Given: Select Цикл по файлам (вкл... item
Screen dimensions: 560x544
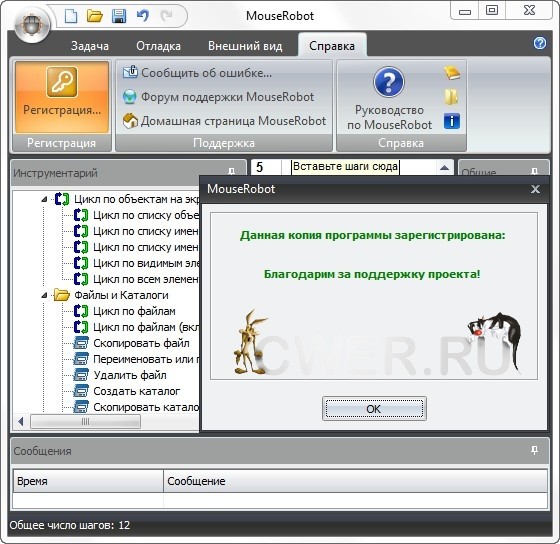Looking at the screenshot, I should [146, 327].
